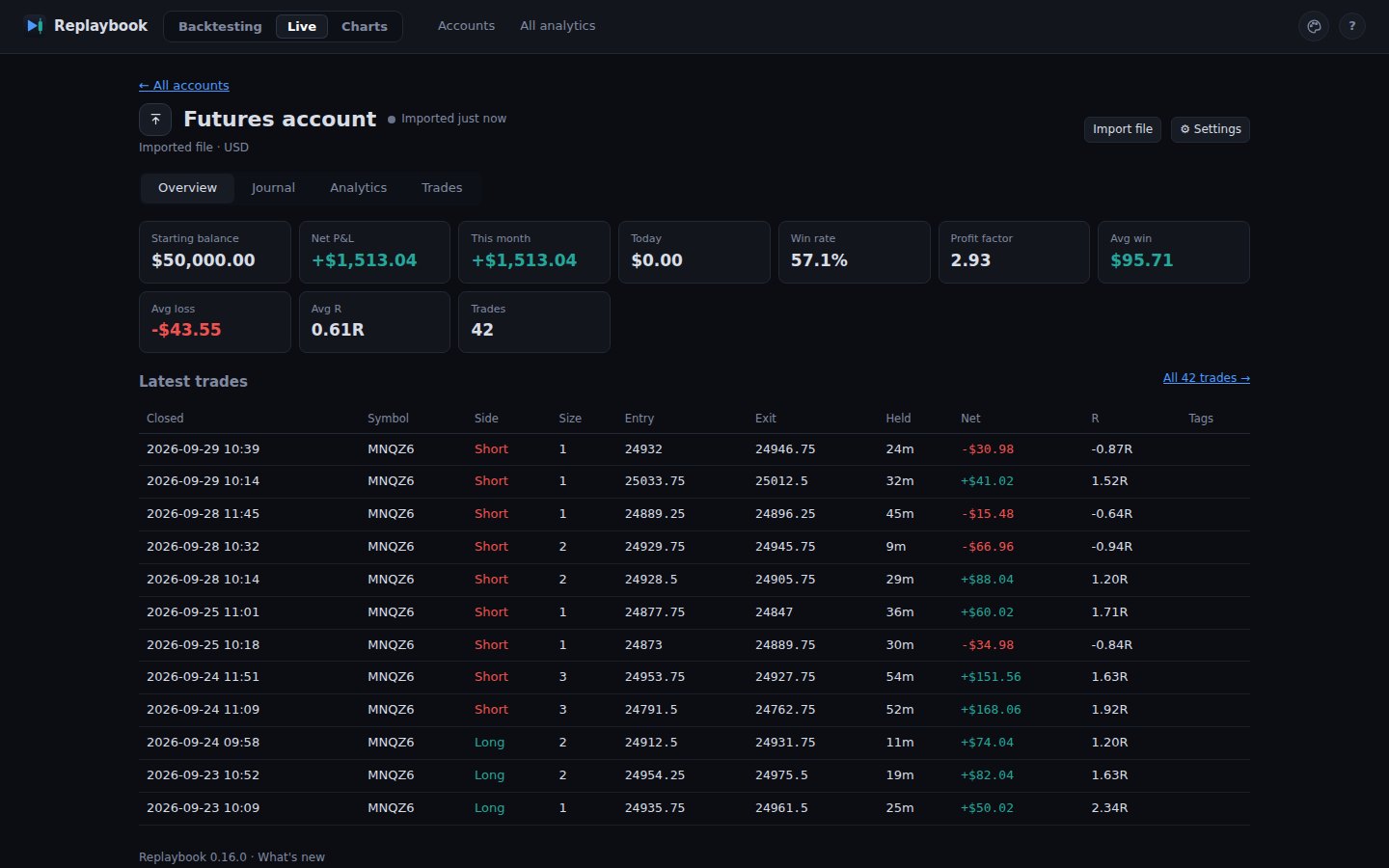The height and width of the screenshot is (868, 1389).
Task: Select the Live mode tab
Action: [x=302, y=26]
